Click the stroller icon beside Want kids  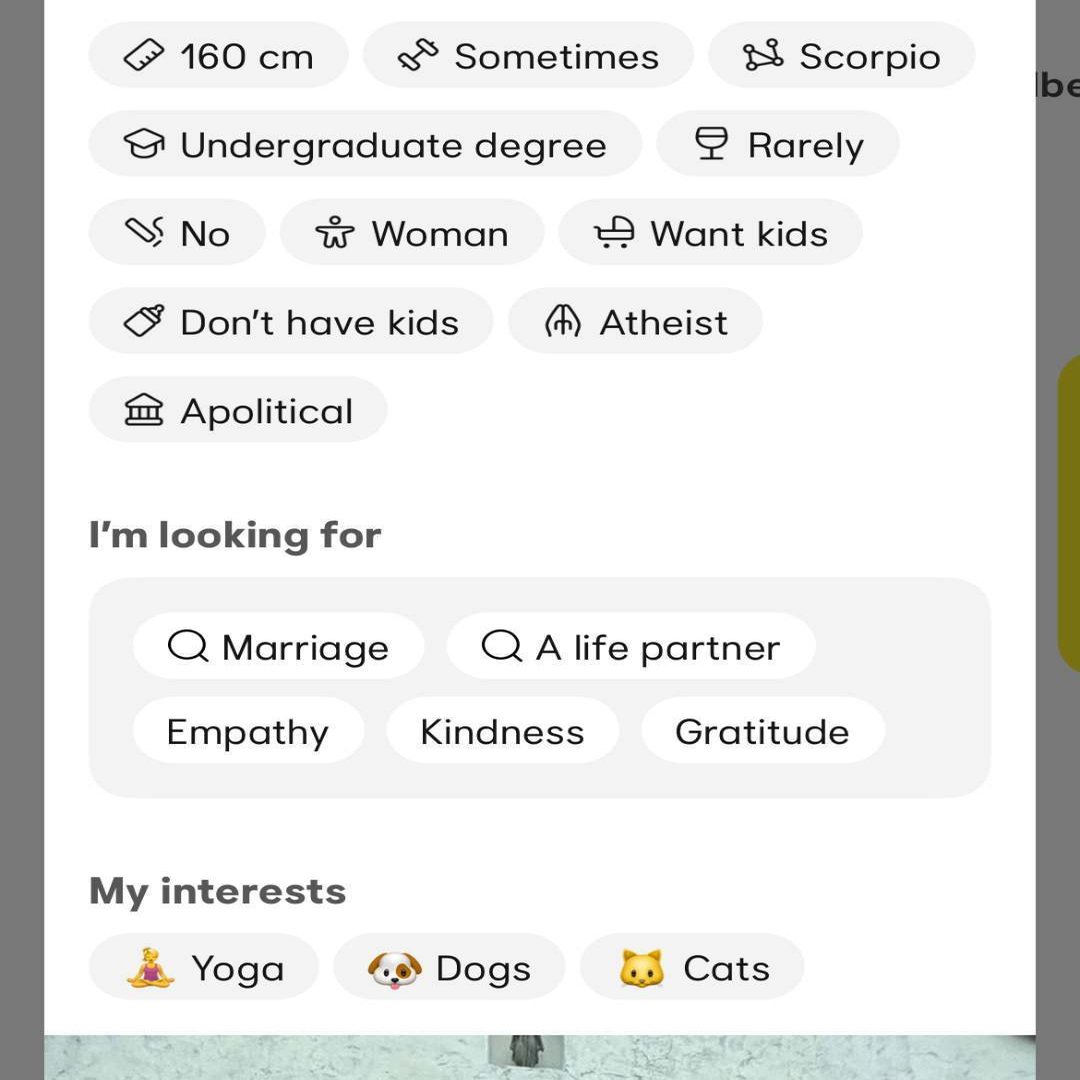click(x=614, y=233)
